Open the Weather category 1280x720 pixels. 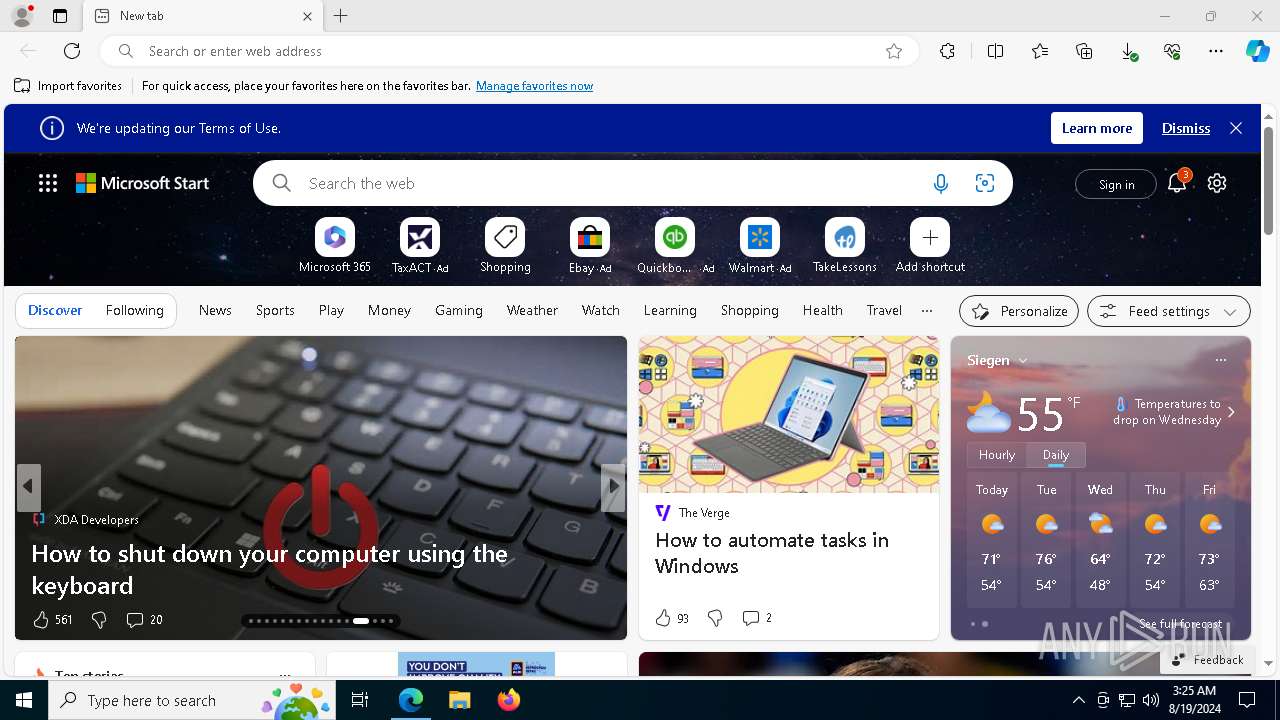click(x=532, y=311)
